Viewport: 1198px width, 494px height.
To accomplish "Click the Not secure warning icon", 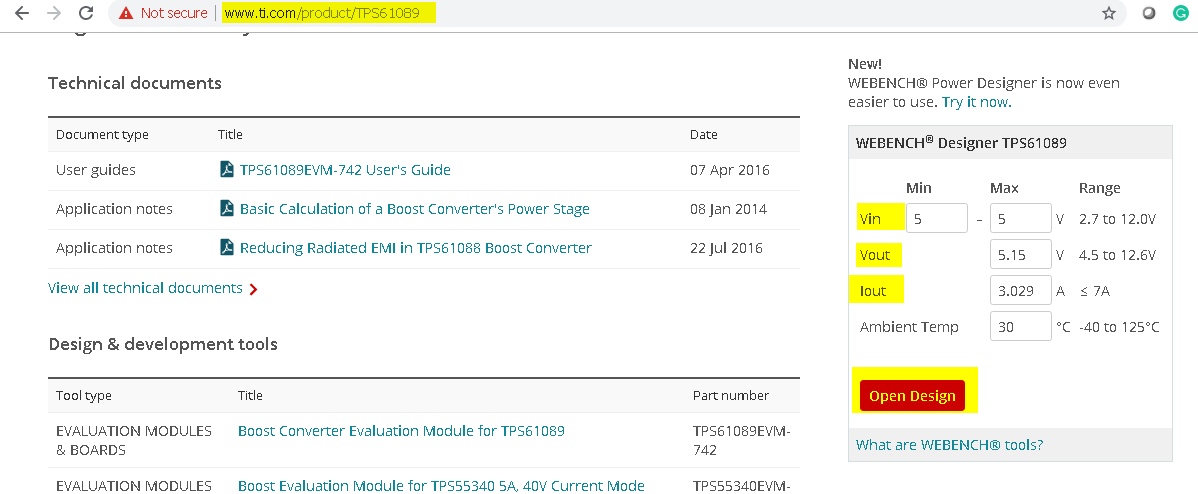I will click(126, 13).
